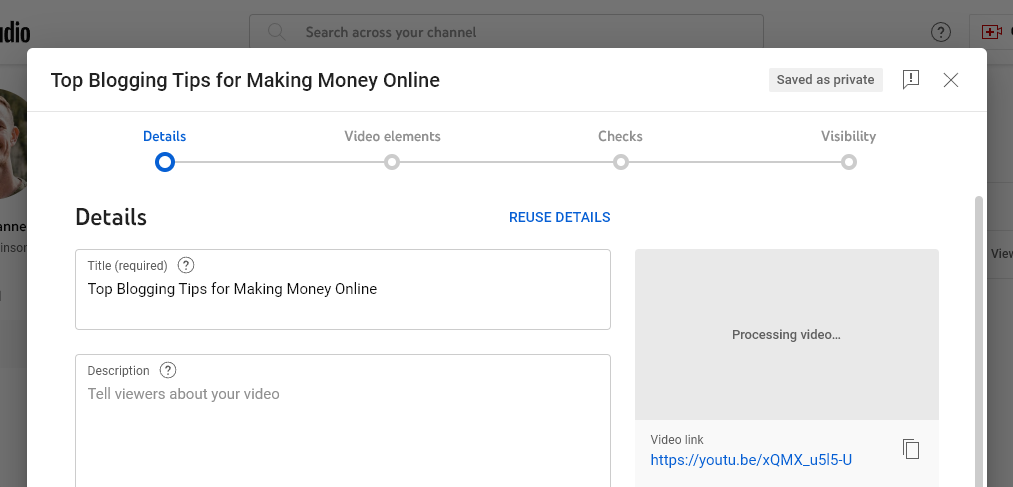1013x487 pixels.
Task: Switch to the Visibility step
Action: point(848,161)
